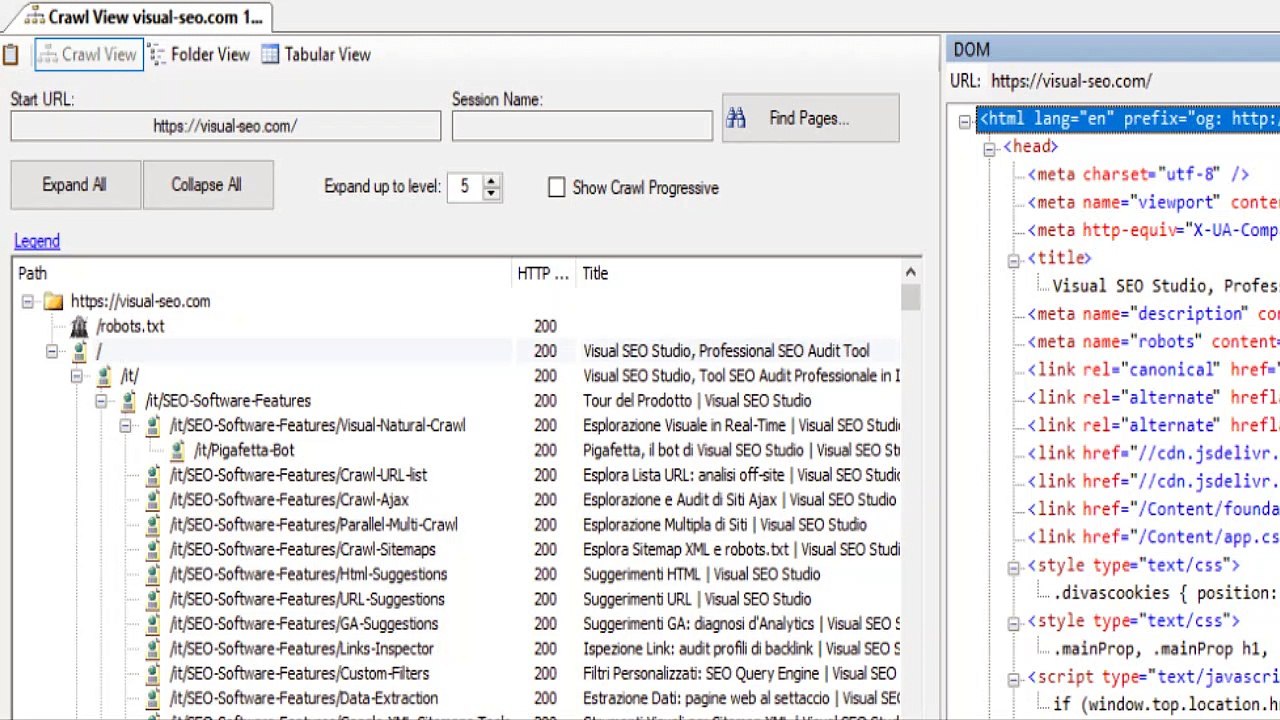Viewport: 1280px width, 720px height.
Task: Switch to Crawl View mode
Action: tap(88, 55)
